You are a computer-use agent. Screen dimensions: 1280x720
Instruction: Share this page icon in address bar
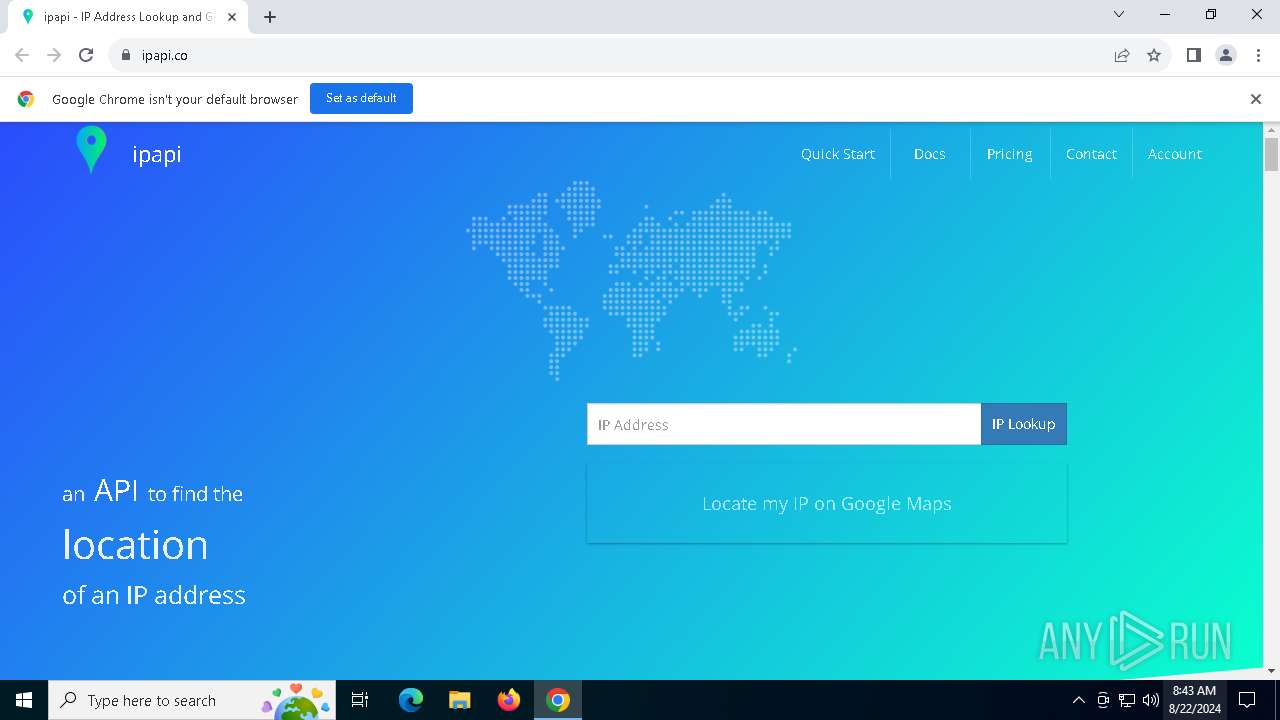pos(1122,56)
